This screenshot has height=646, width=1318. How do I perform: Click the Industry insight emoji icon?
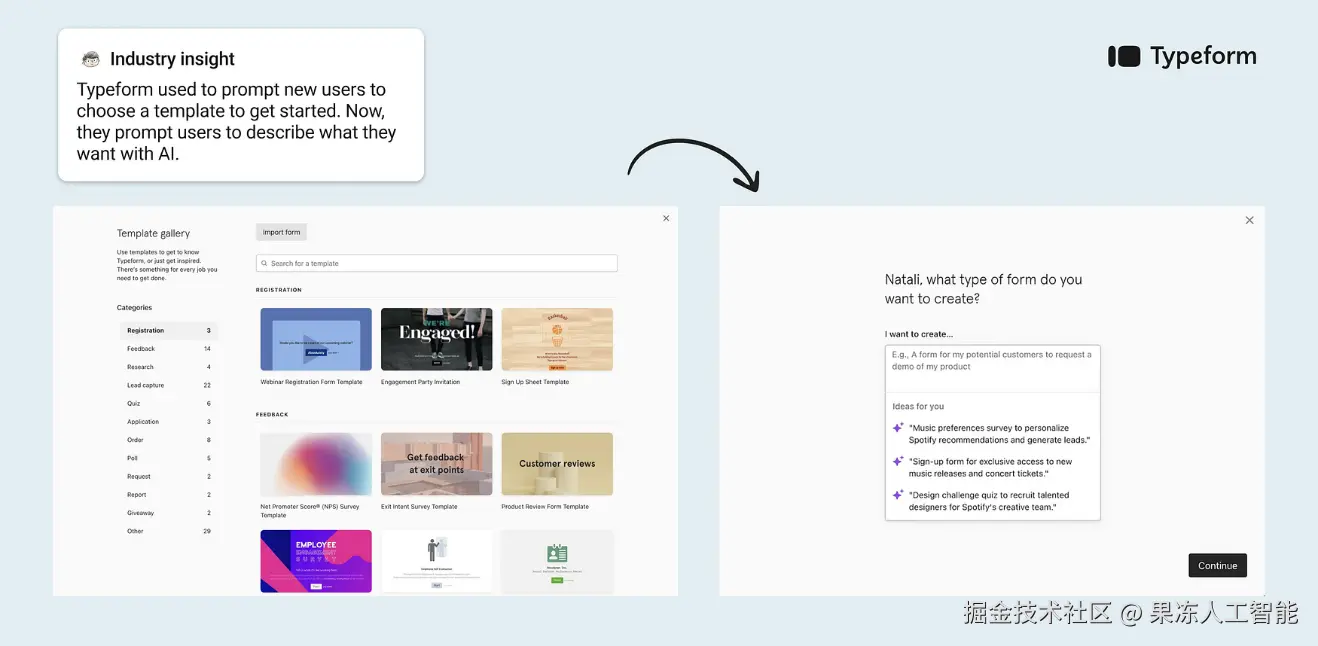(91, 59)
